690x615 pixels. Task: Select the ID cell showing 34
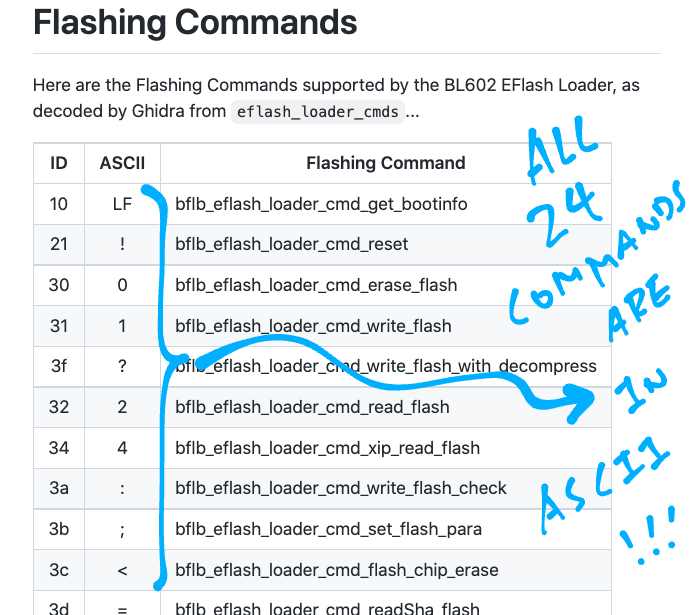point(59,448)
